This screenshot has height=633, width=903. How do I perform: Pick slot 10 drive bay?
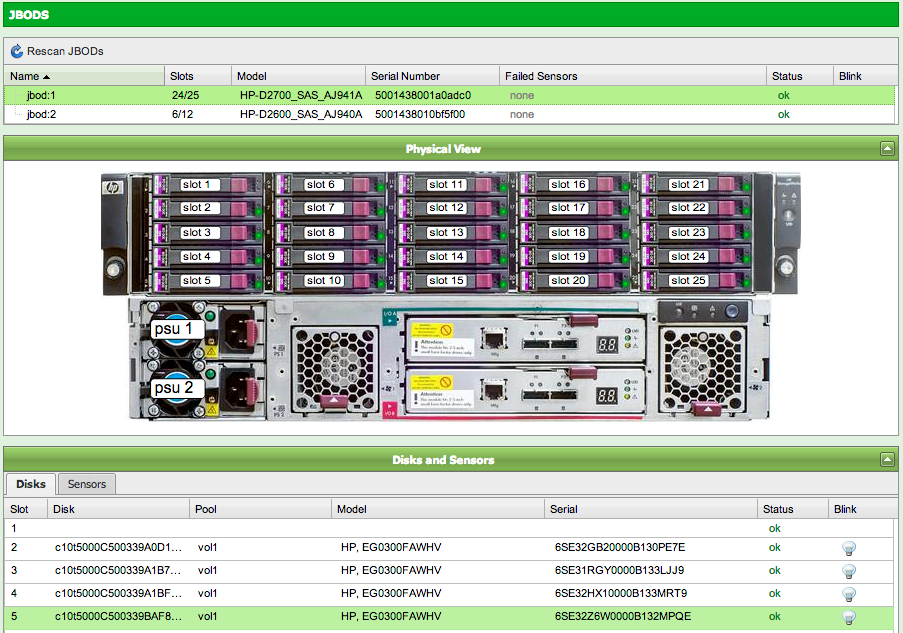[324, 281]
